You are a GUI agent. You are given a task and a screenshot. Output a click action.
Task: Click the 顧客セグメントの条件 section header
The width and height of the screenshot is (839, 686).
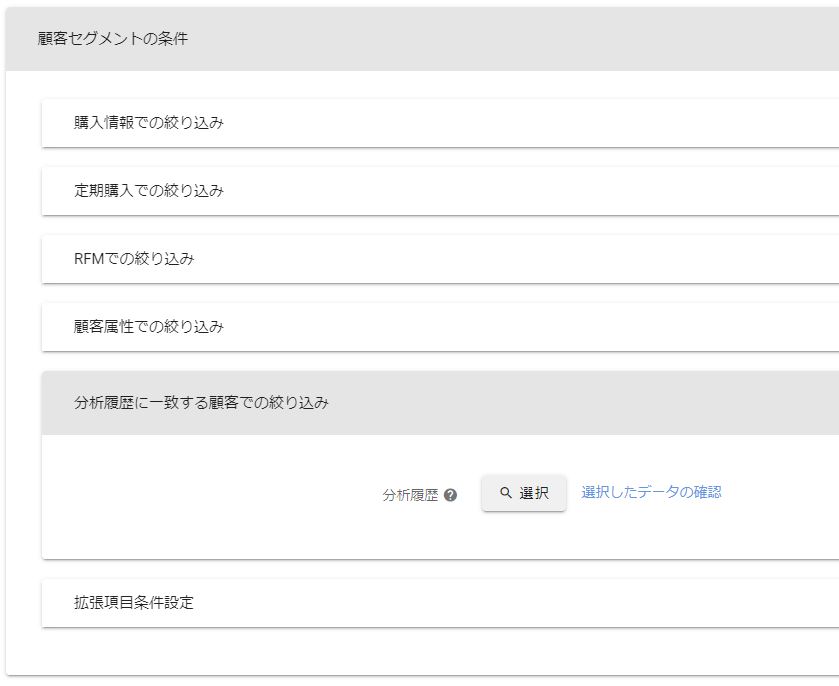(x=500, y=39)
